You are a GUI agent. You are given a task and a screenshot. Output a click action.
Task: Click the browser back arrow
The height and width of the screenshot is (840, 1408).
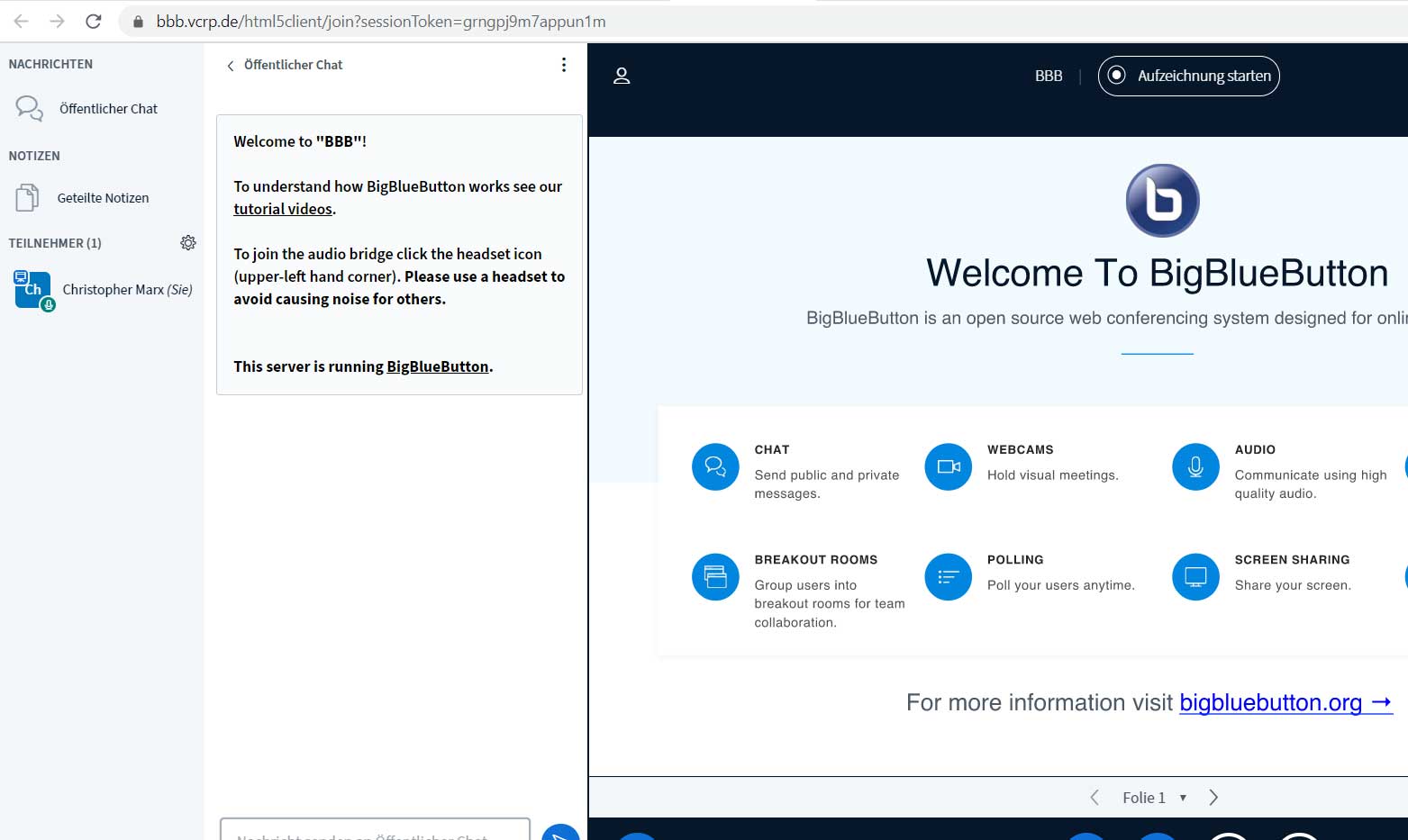coord(22,21)
